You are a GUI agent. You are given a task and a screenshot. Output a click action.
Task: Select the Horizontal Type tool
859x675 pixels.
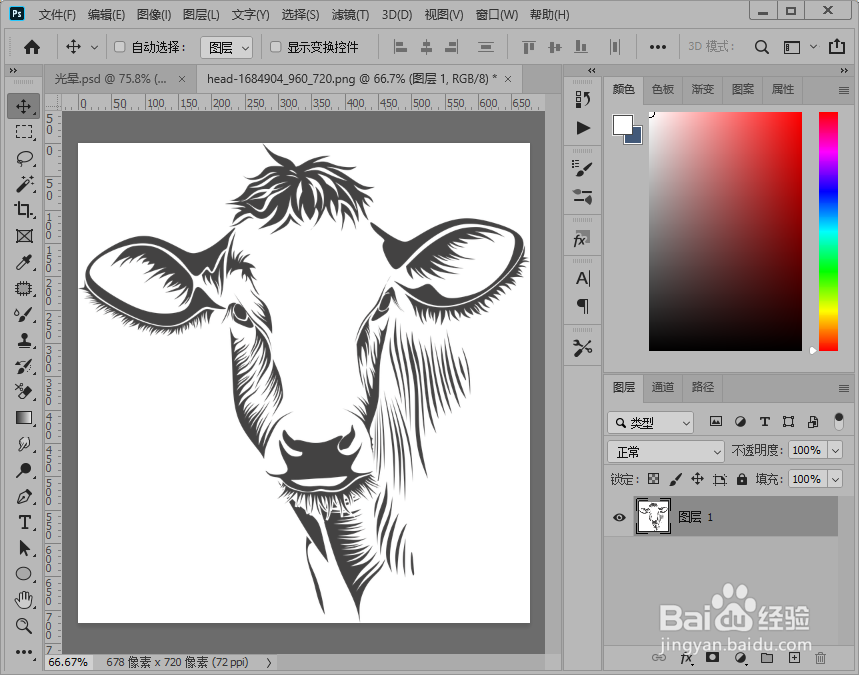pyautogui.click(x=24, y=522)
